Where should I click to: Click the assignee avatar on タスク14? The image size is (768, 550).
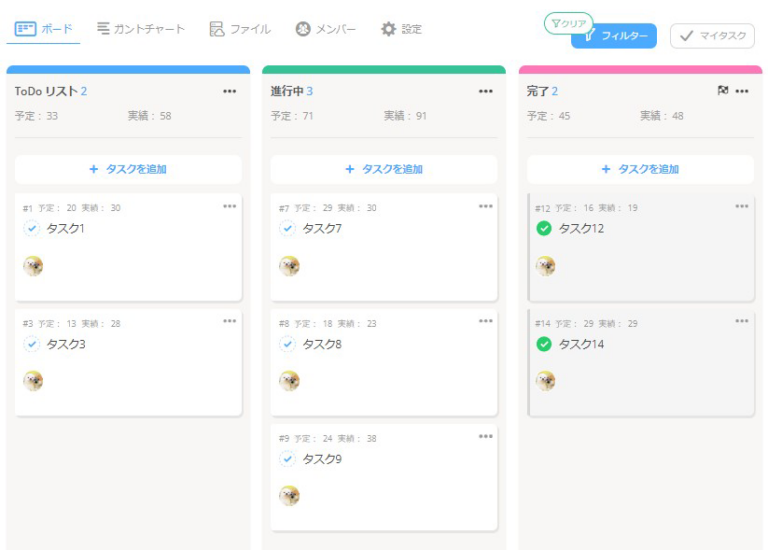545,381
